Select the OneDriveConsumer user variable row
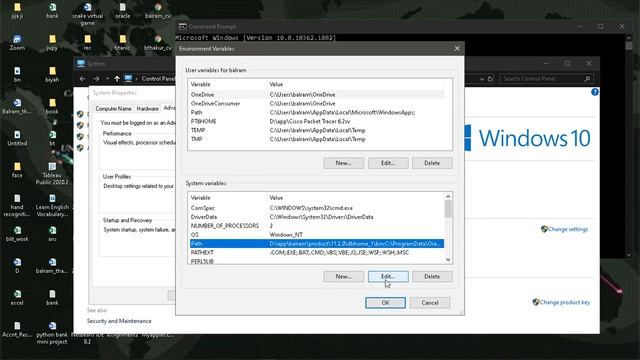The height and width of the screenshot is (360, 640). (x=317, y=103)
